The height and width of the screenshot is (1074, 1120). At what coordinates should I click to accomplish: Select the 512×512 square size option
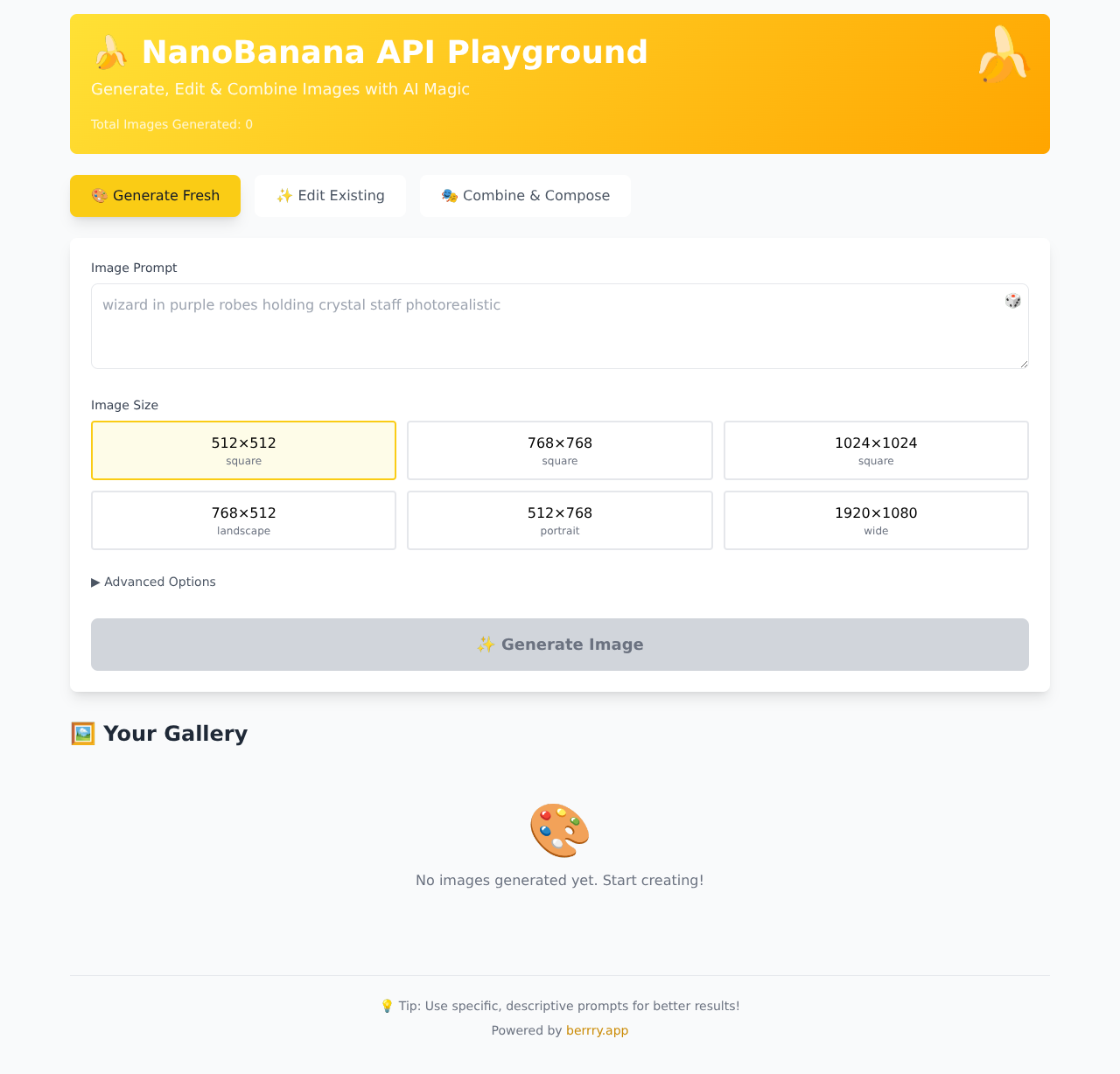coord(243,450)
